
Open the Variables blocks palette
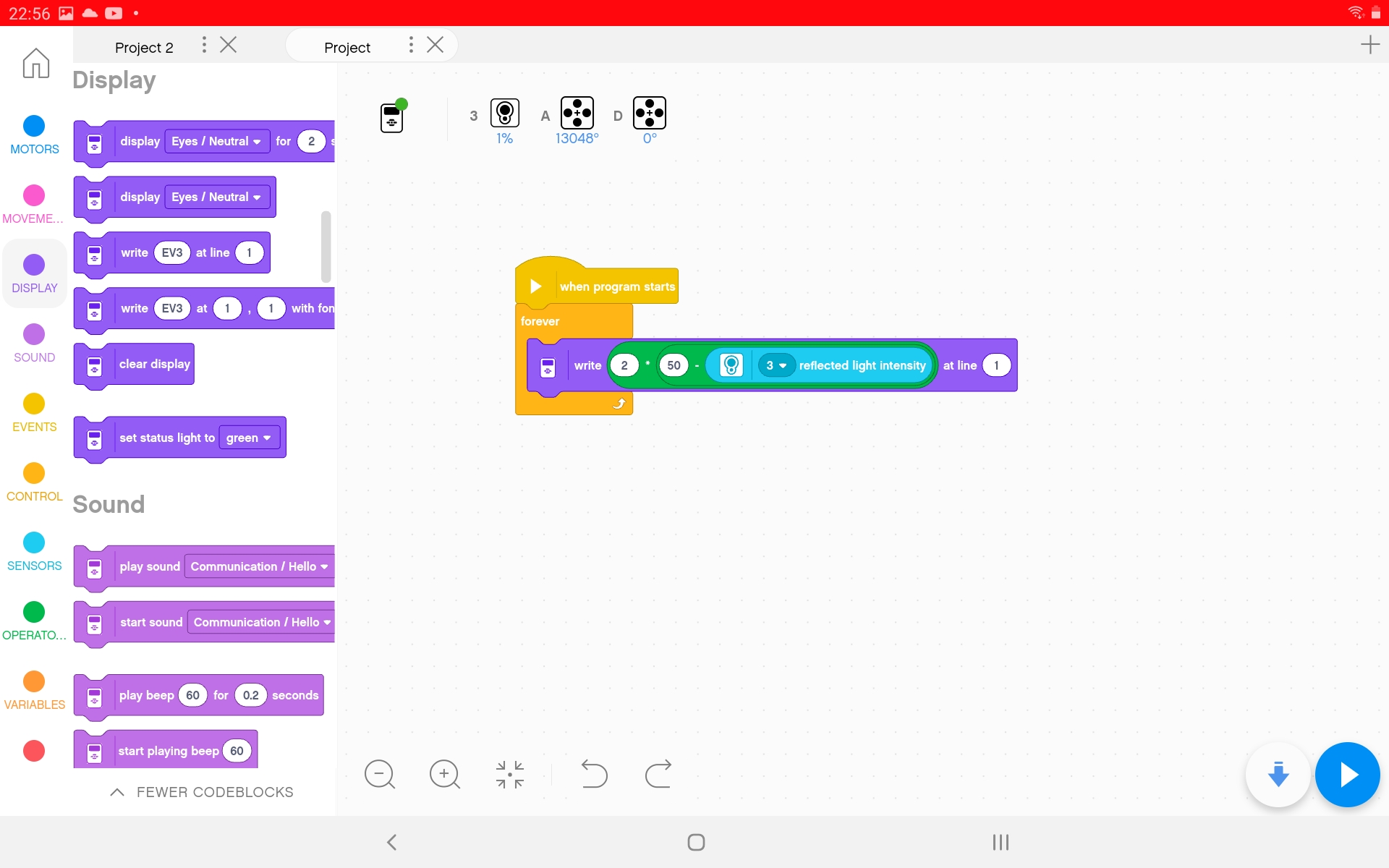[33, 689]
